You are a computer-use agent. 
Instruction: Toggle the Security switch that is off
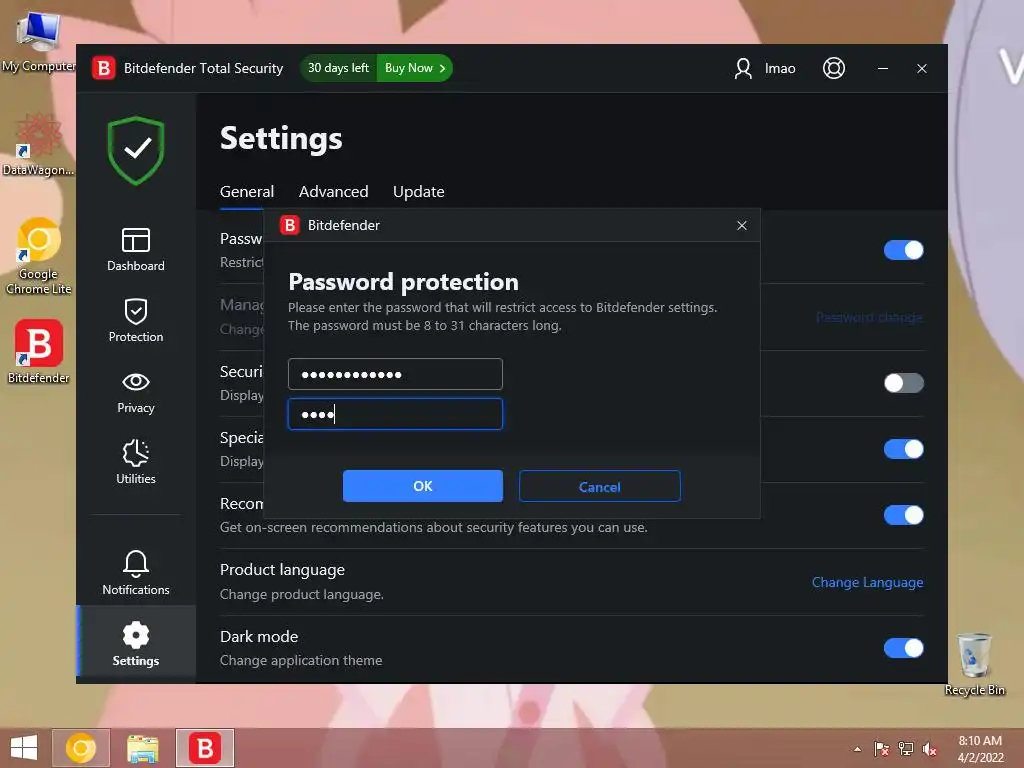tap(903, 383)
